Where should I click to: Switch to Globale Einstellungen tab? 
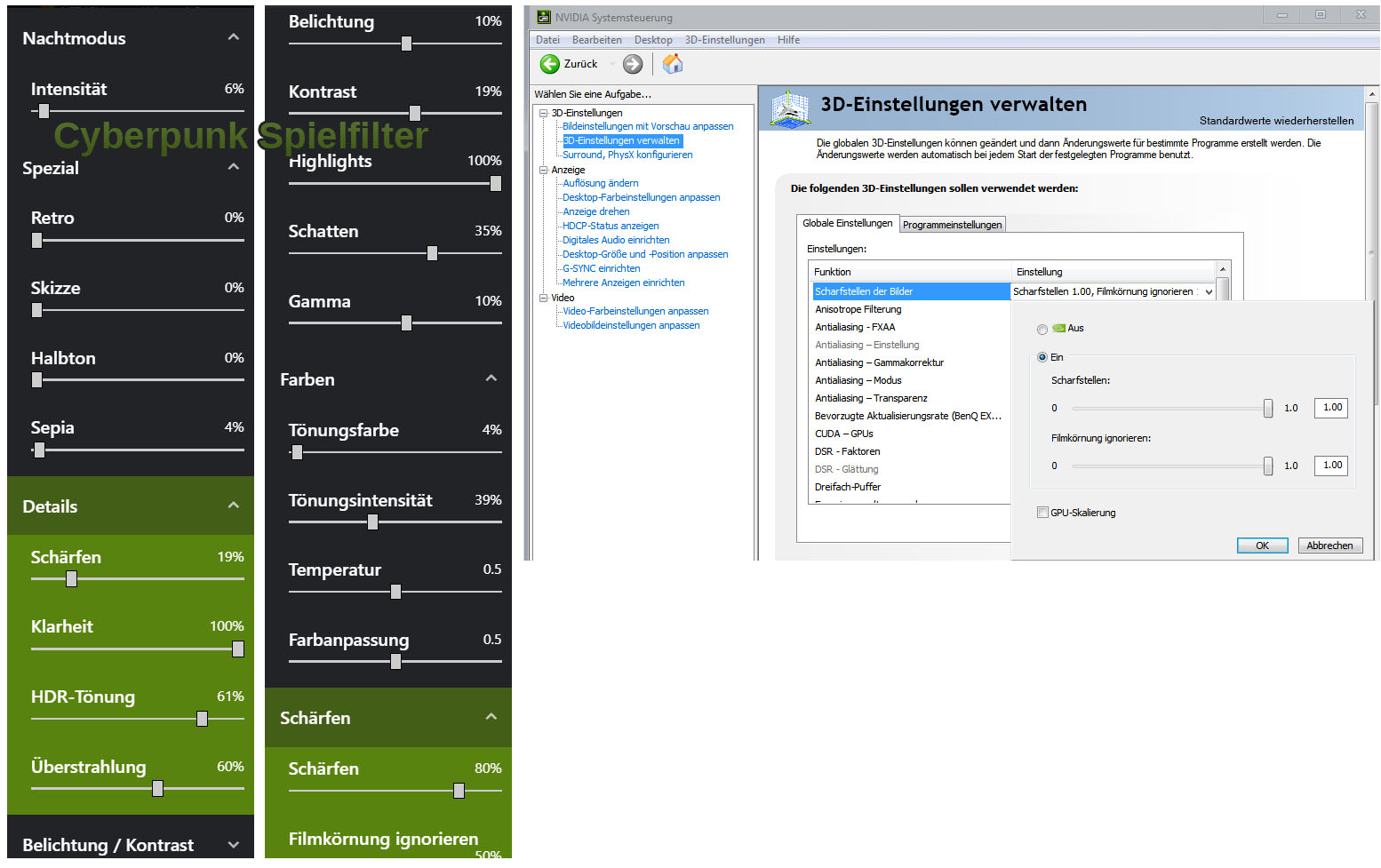point(848,223)
